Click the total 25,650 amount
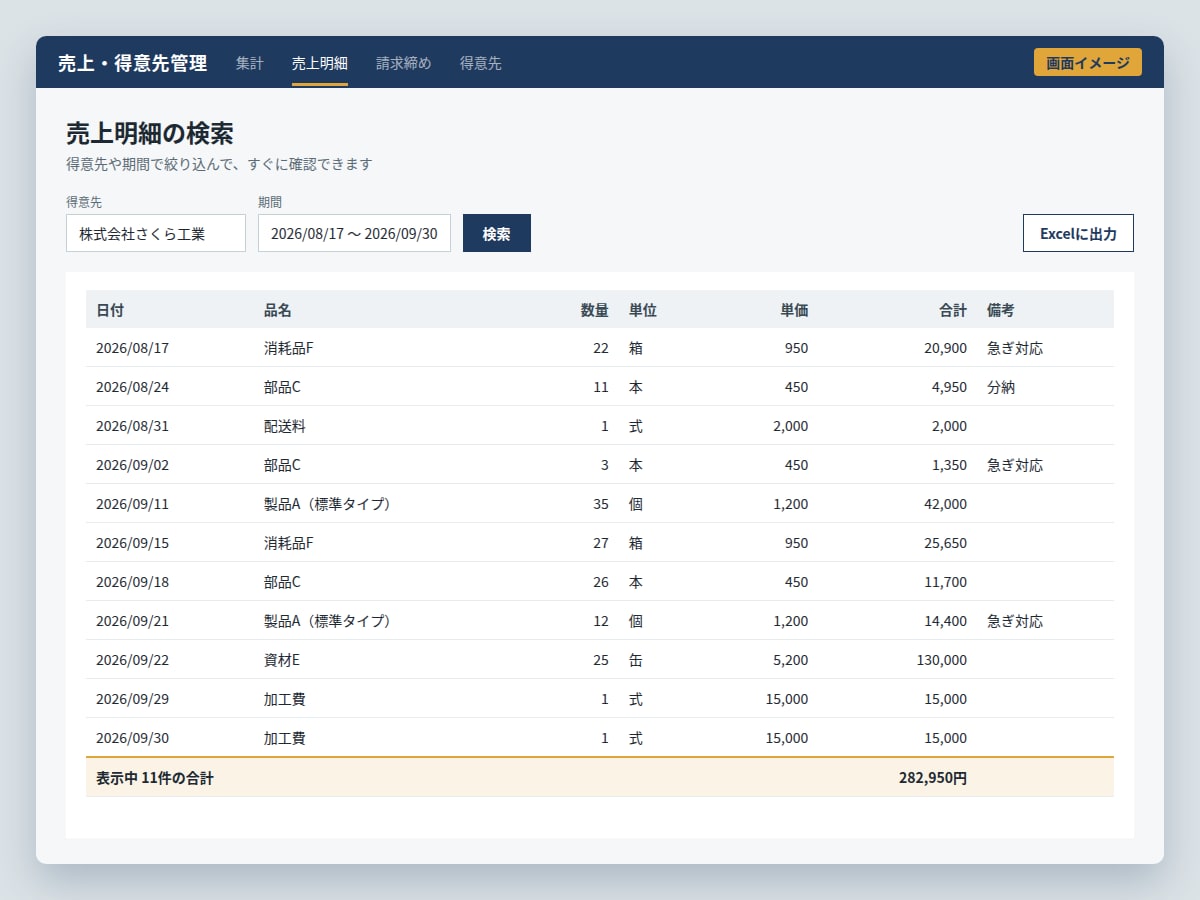 pos(945,543)
